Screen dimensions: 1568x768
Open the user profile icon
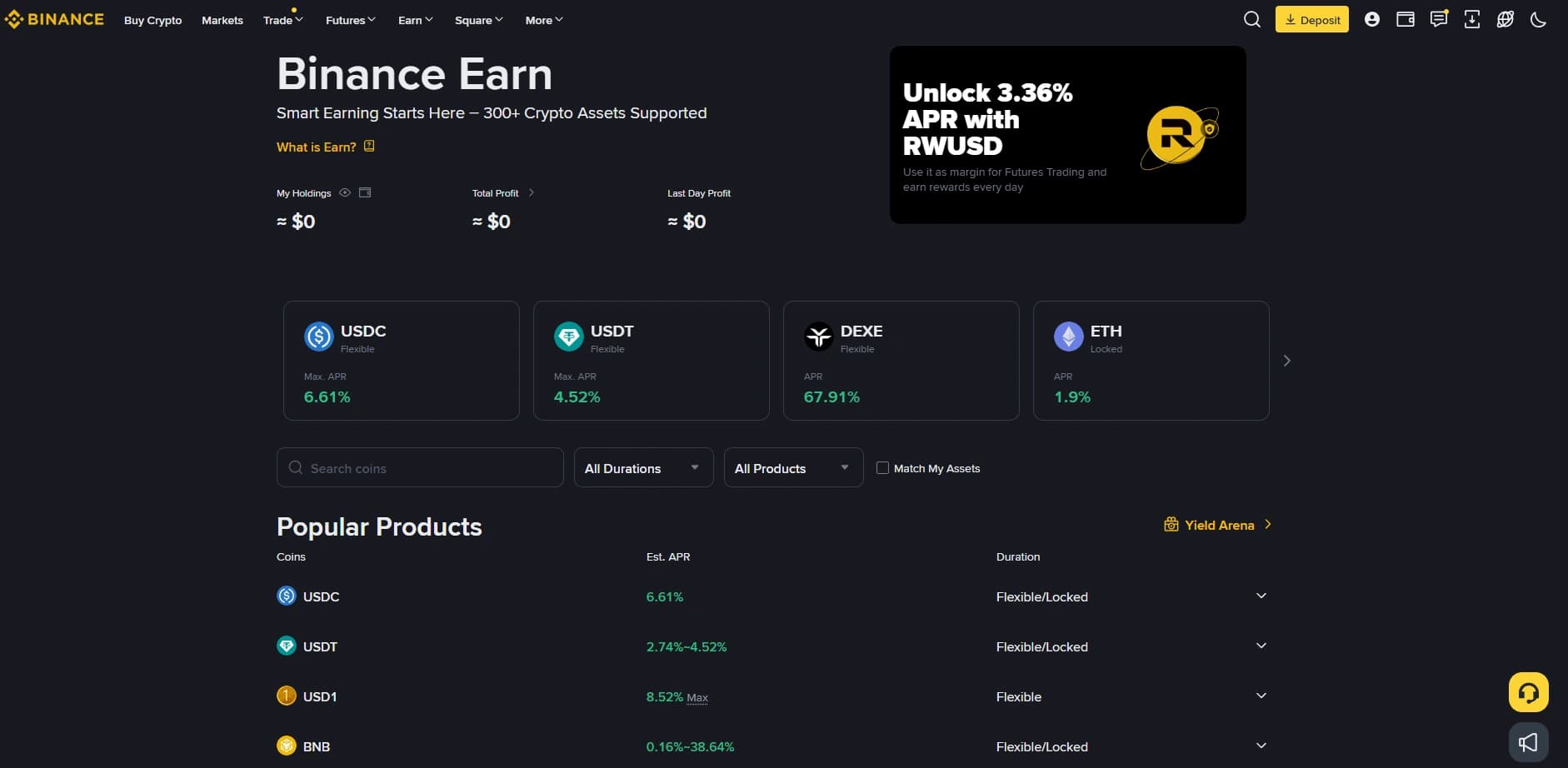(1371, 19)
